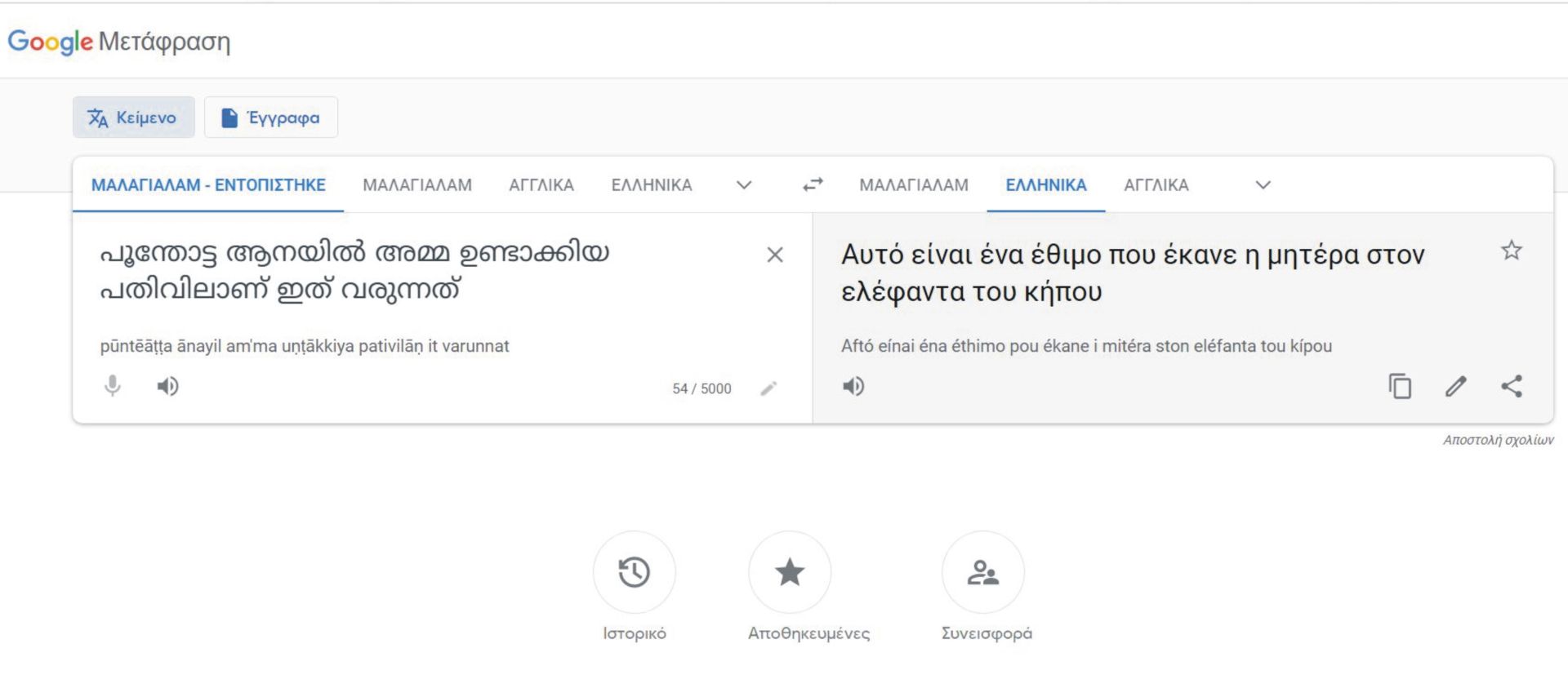Screen dimensions: 1568x688
Task: Listen to the Malayalam source text
Action: tap(167, 386)
